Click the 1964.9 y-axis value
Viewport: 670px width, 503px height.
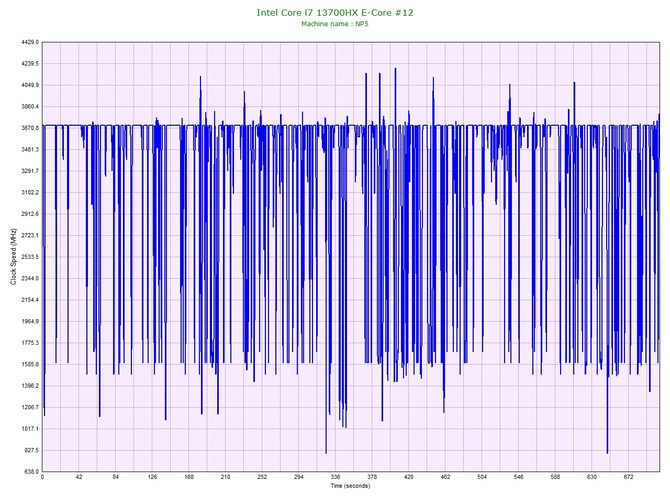point(30,321)
